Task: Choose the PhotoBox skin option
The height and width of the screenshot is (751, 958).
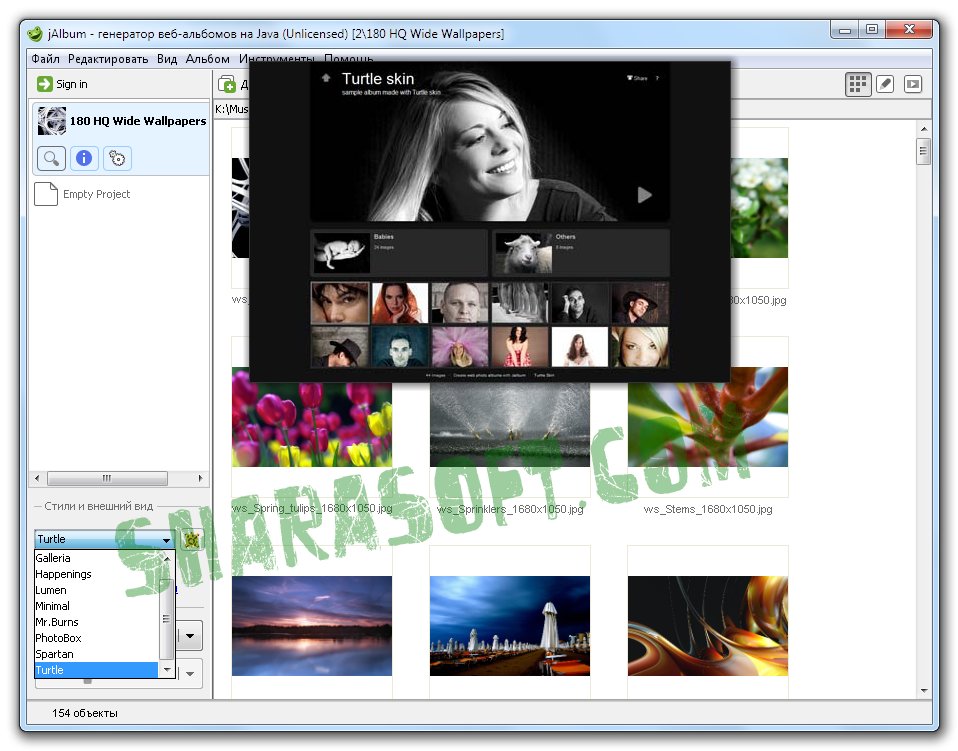Action: tap(97, 637)
